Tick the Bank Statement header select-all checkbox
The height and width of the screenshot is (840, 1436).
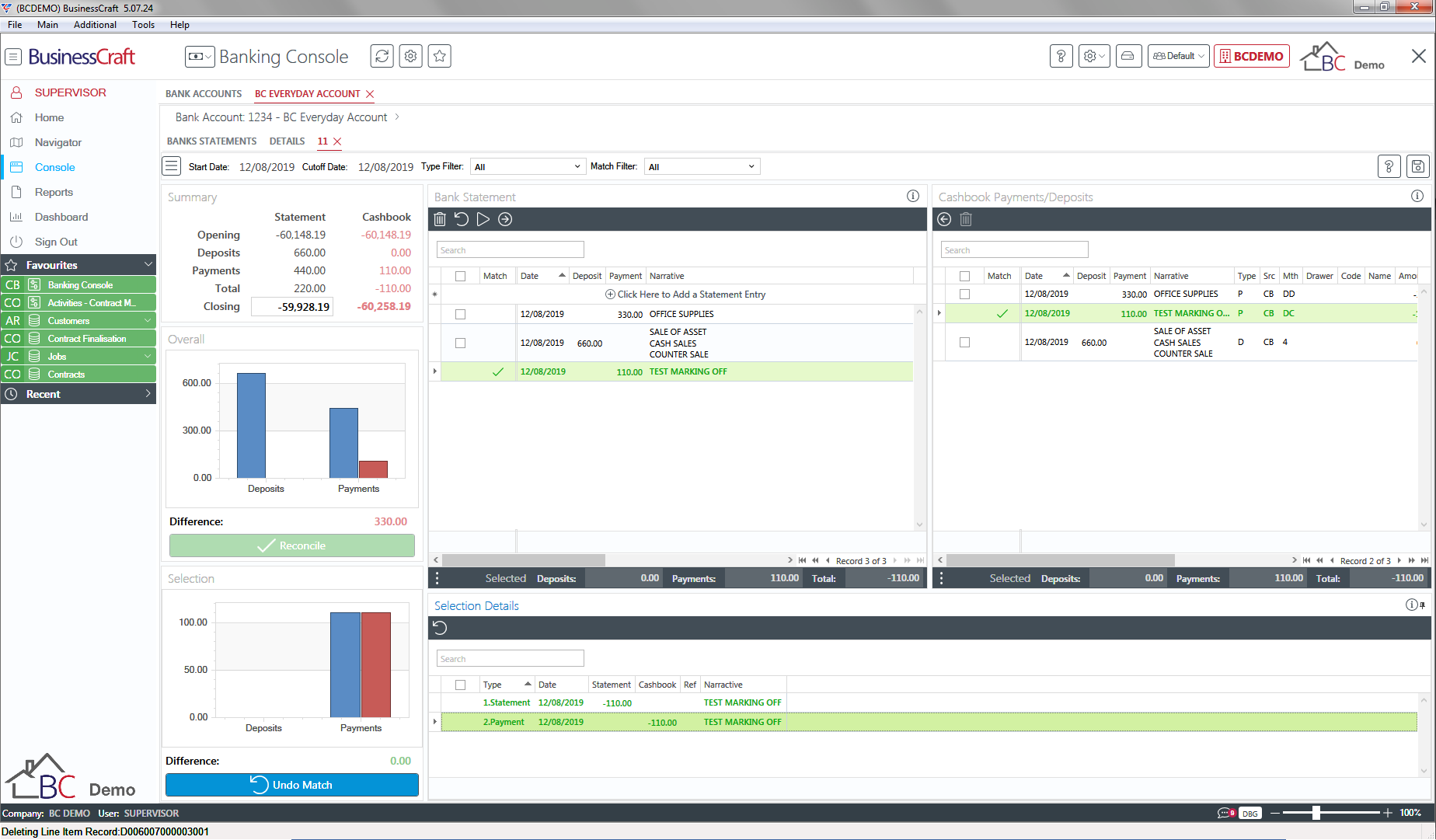pos(460,276)
